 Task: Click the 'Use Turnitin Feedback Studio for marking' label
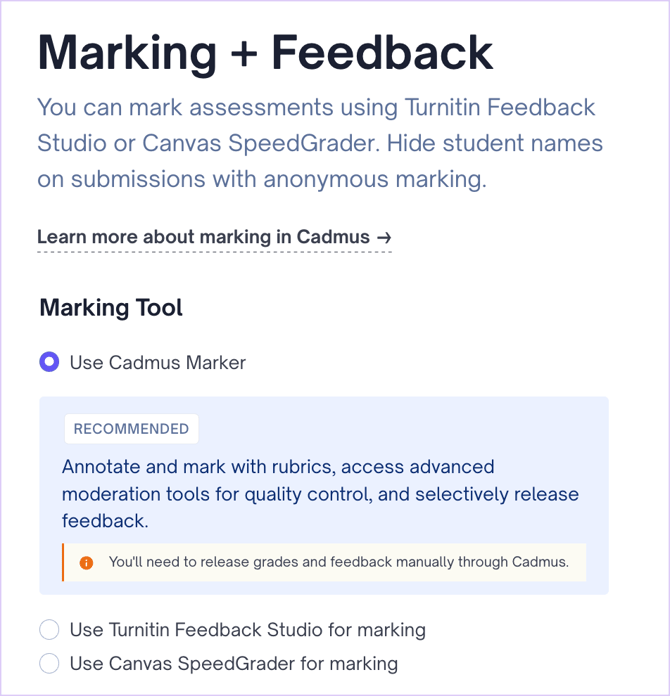[x=247, y=630]
